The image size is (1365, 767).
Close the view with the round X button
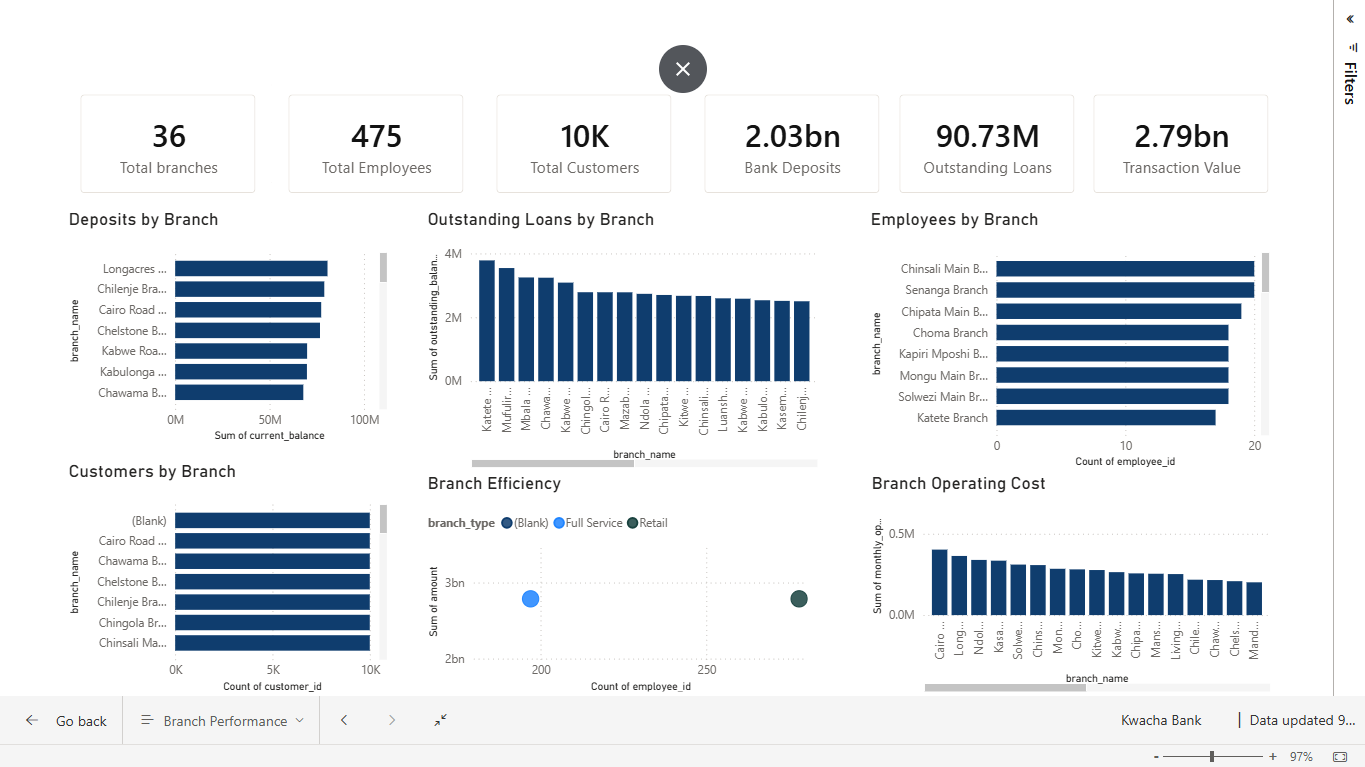[x=683, y=69]
